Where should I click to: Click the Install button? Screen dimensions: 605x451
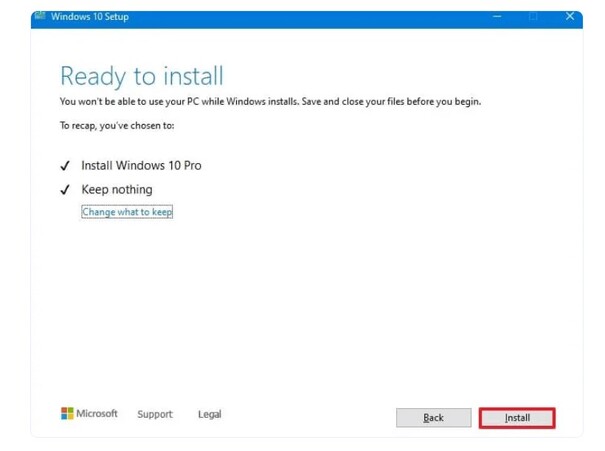pos(517,418)
